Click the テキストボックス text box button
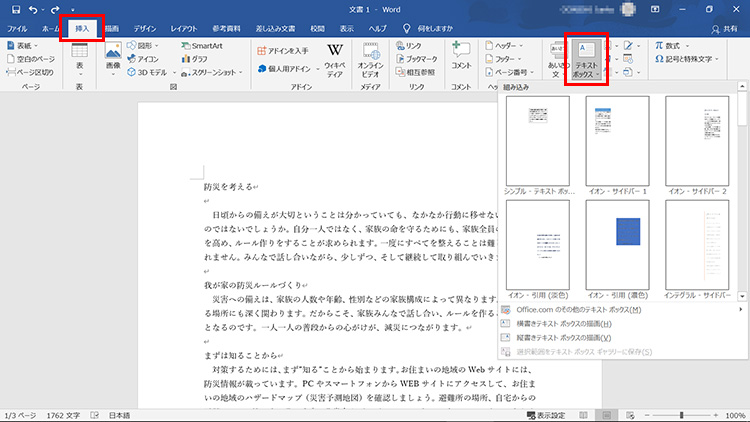 [586, 58]
